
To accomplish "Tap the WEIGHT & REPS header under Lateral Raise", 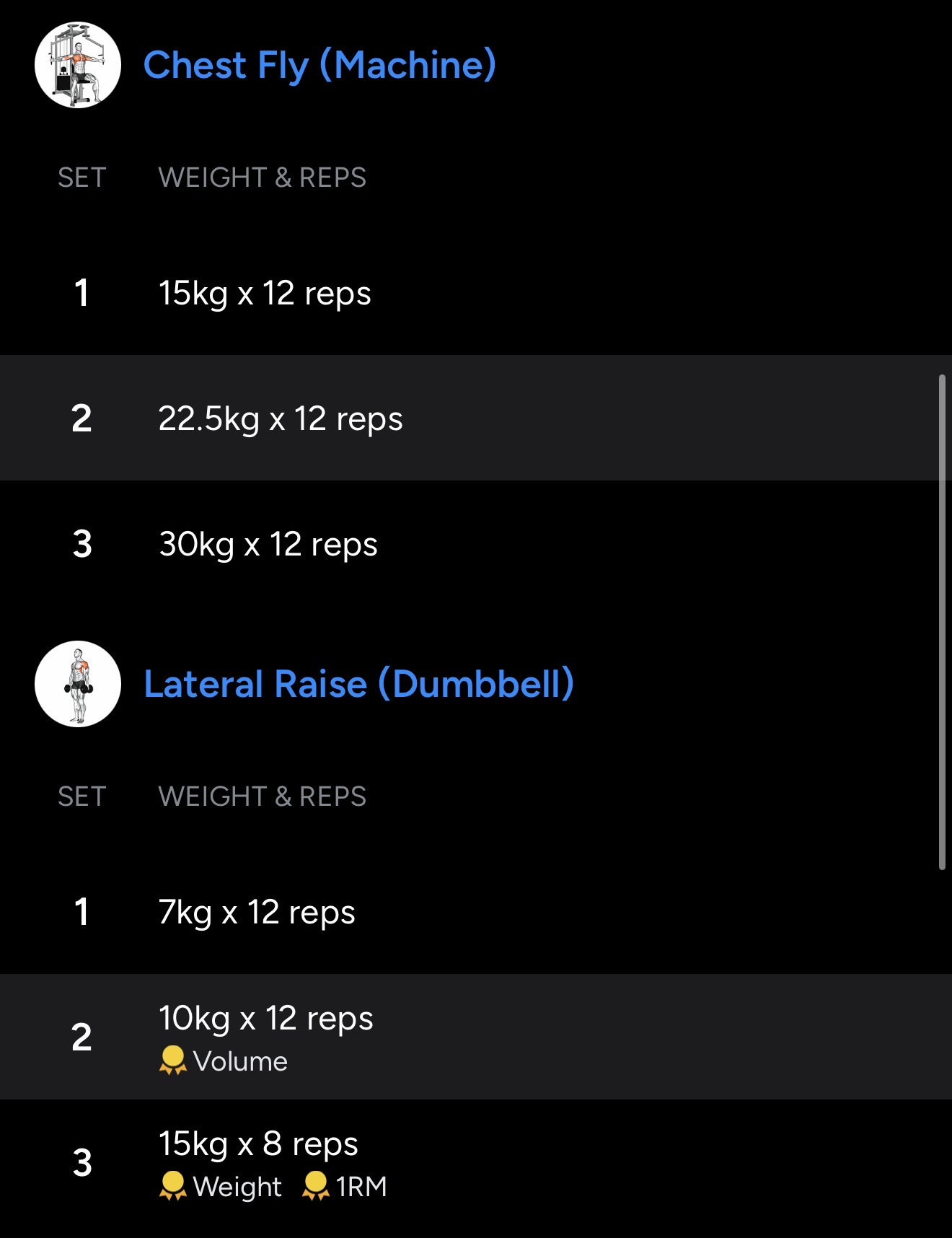I will point(262,796).
